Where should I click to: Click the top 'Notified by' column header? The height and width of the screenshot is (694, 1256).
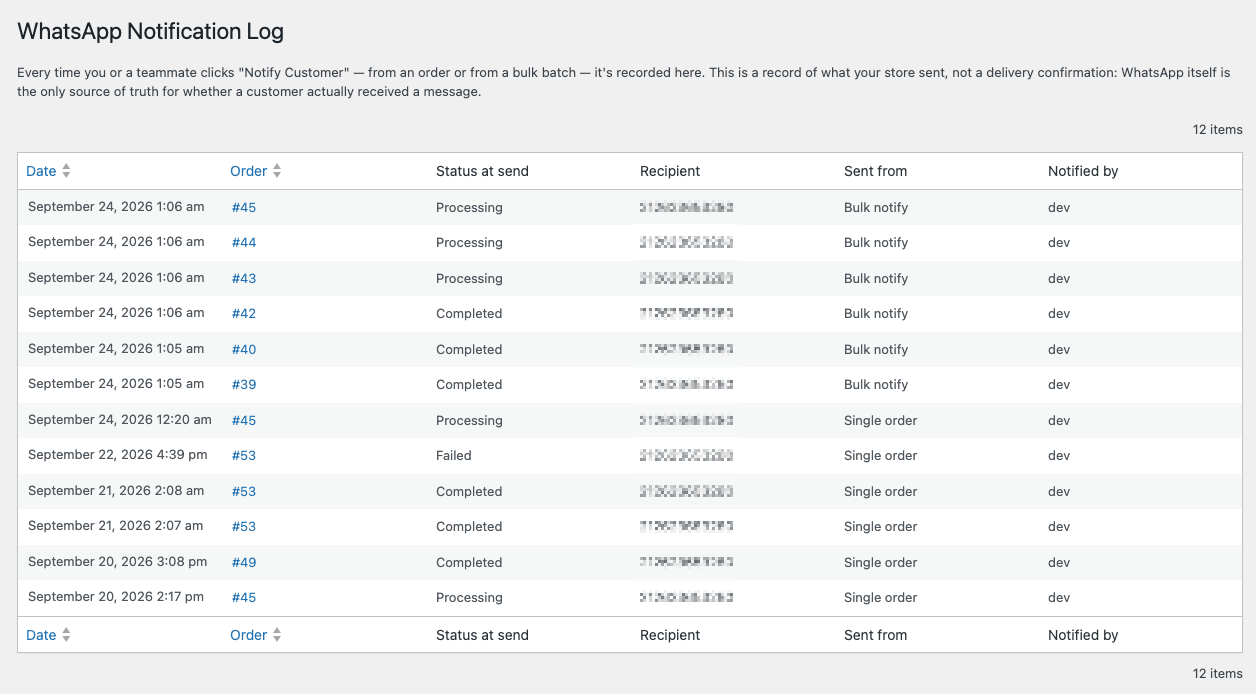tap(1083, 171)
